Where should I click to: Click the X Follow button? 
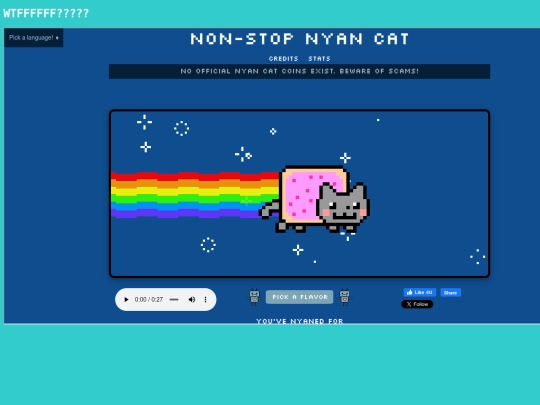pos(417,304)
